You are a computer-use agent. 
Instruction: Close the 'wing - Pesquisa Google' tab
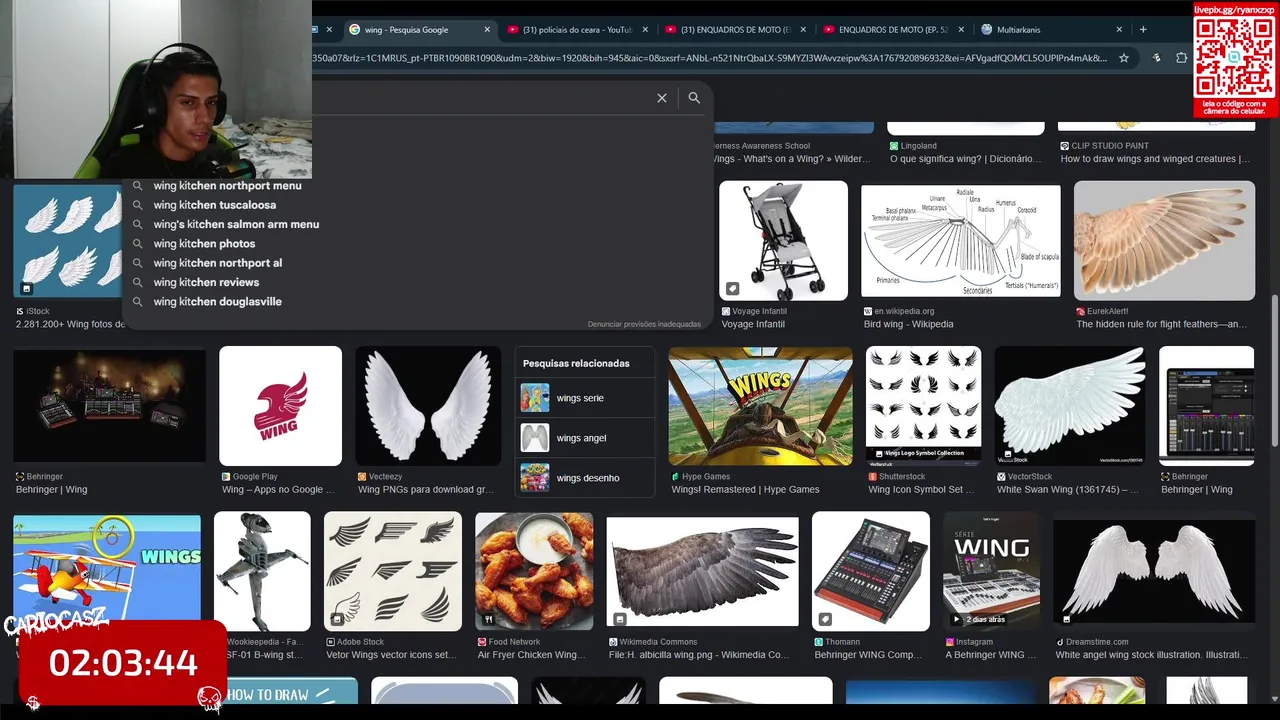point(488,30)
